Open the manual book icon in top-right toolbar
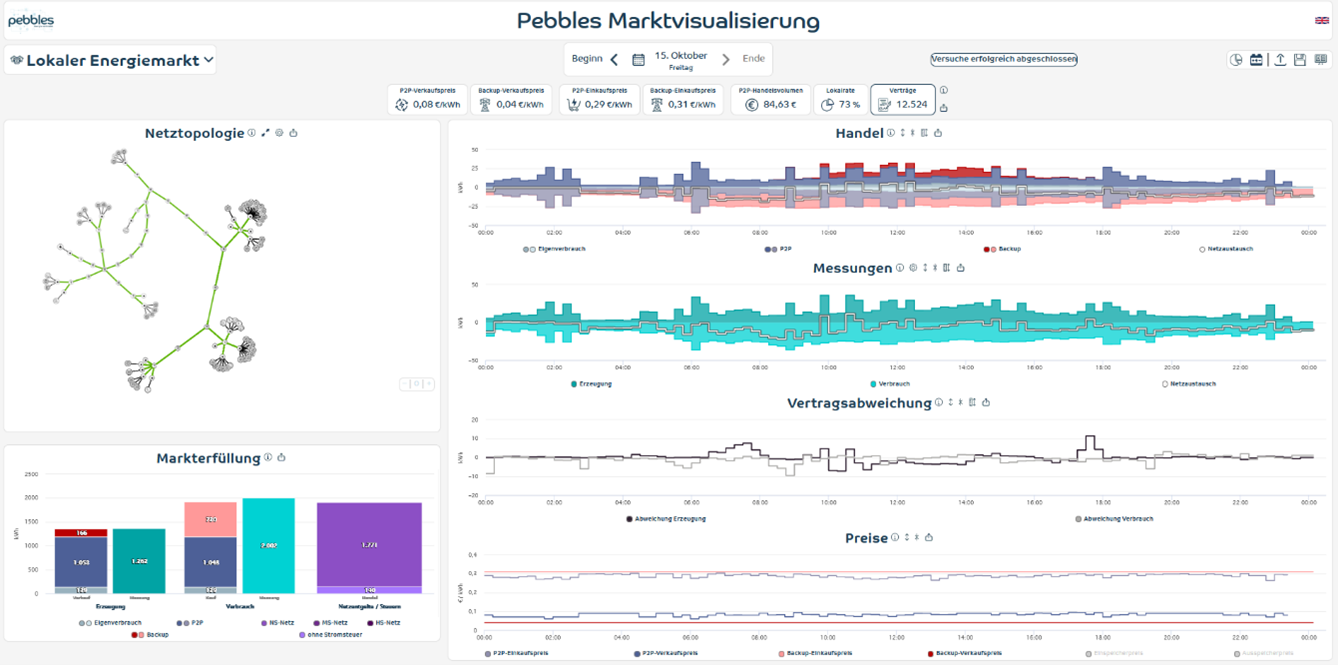 1321,60
